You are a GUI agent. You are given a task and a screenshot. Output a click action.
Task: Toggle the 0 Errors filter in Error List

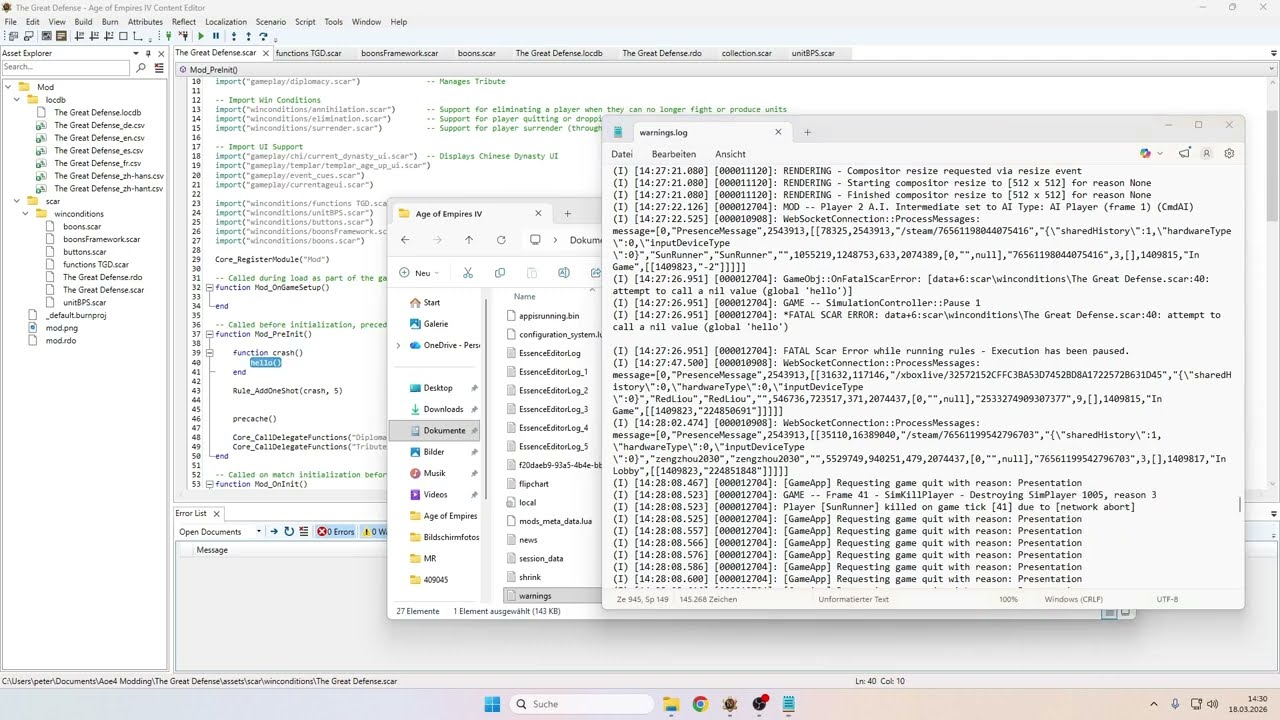tap(336, 532)
